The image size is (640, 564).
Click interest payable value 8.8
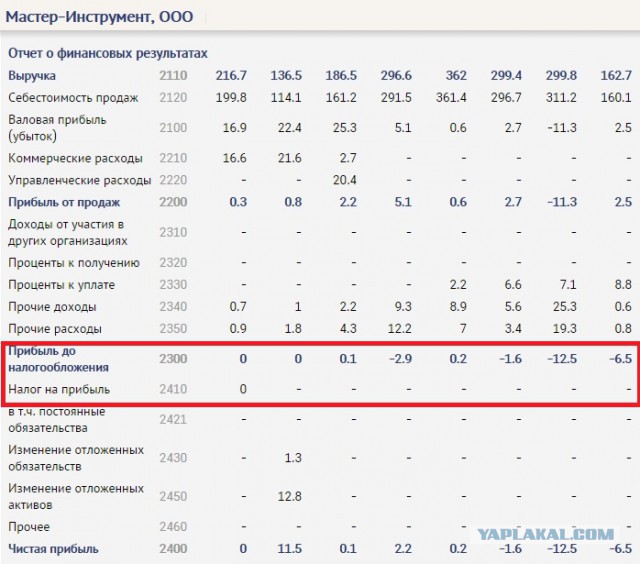coord(623,284)
